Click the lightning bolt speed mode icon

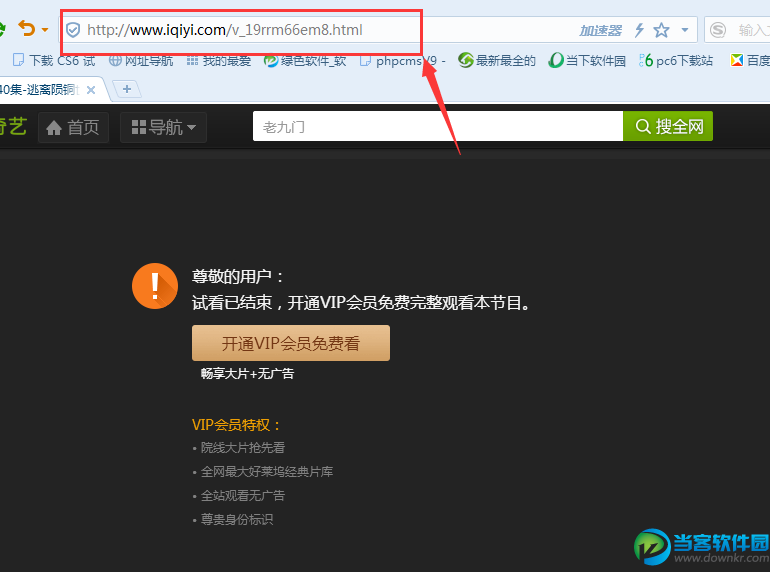[x=639, y=30]
